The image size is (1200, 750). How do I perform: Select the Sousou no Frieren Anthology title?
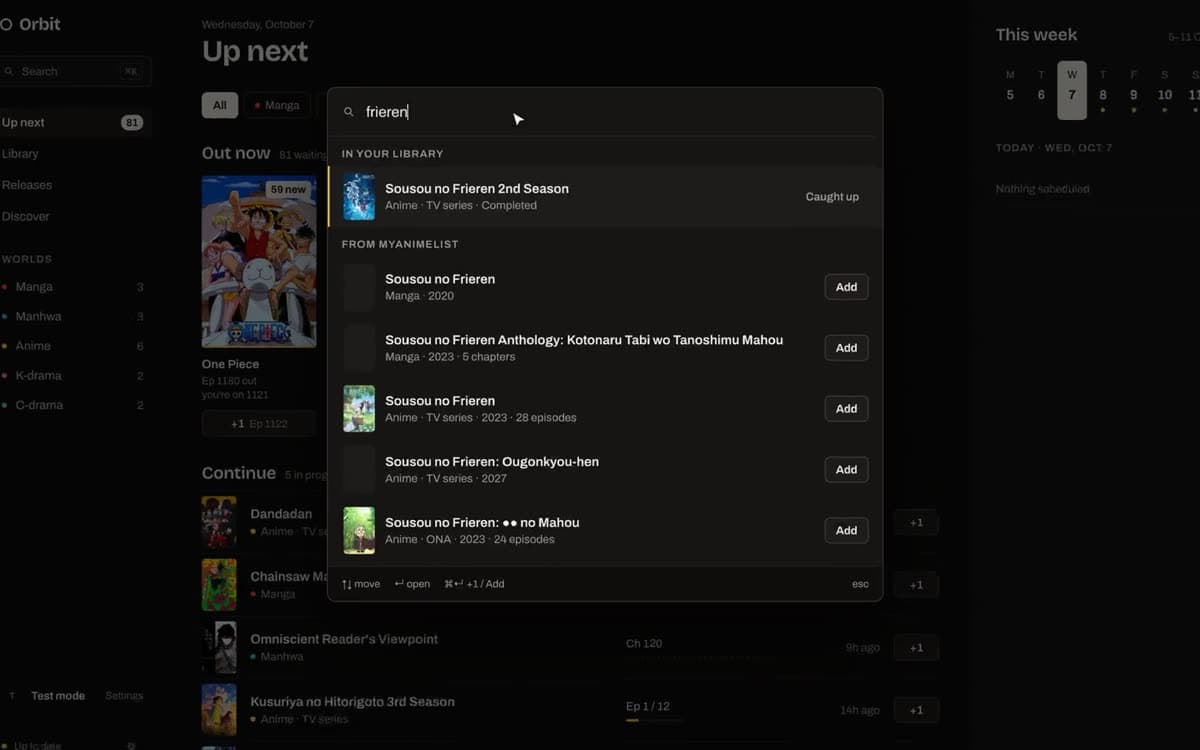[584, 340]
